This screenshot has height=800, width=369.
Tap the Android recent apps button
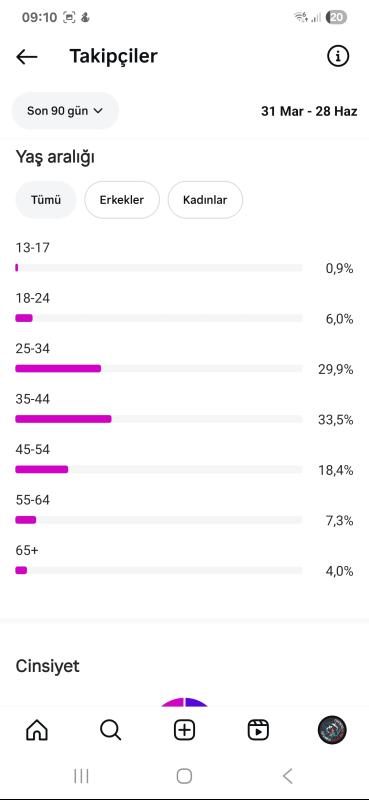click(81, 776)
